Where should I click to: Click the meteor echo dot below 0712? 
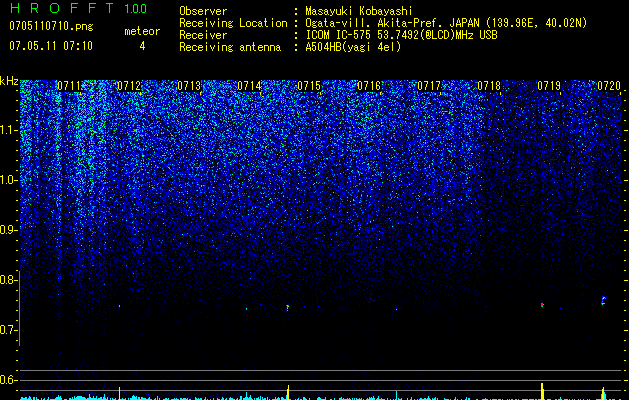point(119,306)
